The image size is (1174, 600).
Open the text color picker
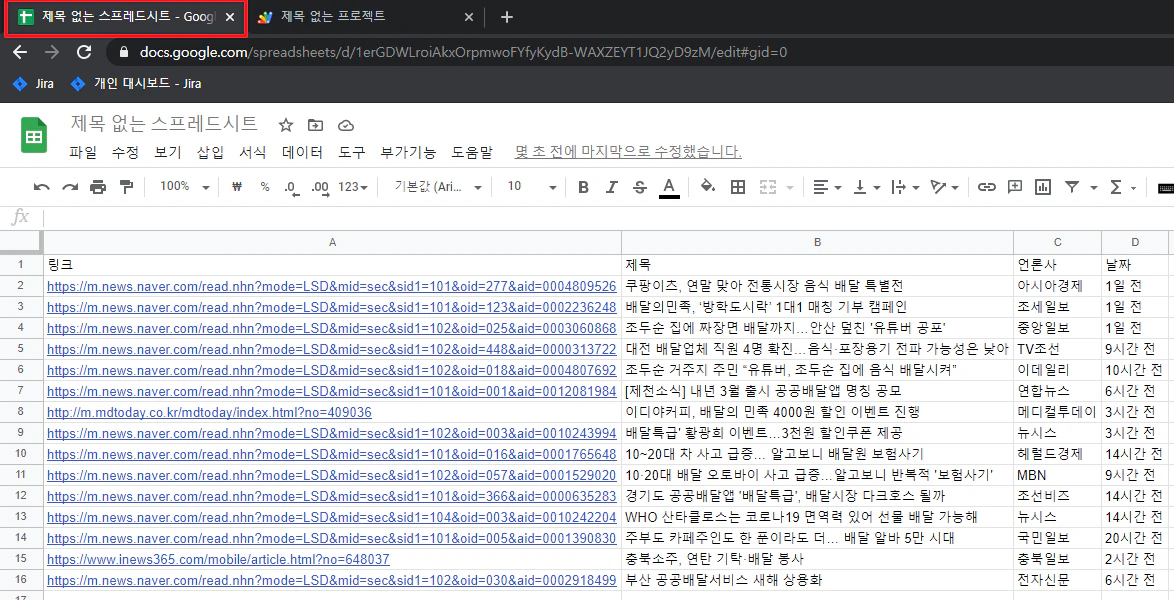click(669, 187)
